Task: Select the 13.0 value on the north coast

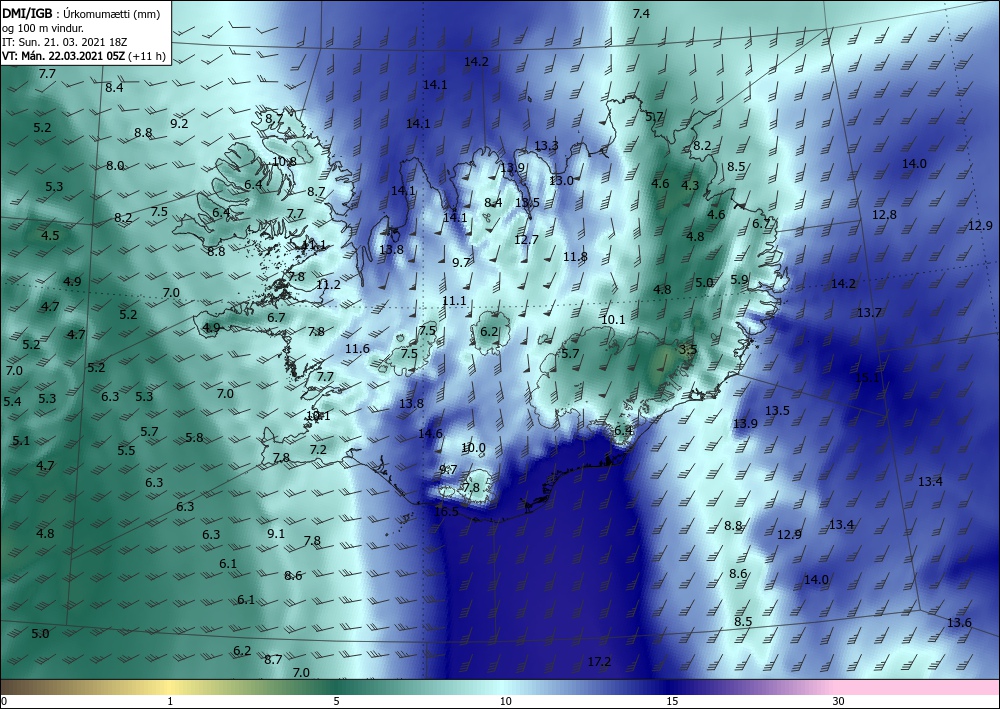Action: pyautogui.click(x=561, y=180)
